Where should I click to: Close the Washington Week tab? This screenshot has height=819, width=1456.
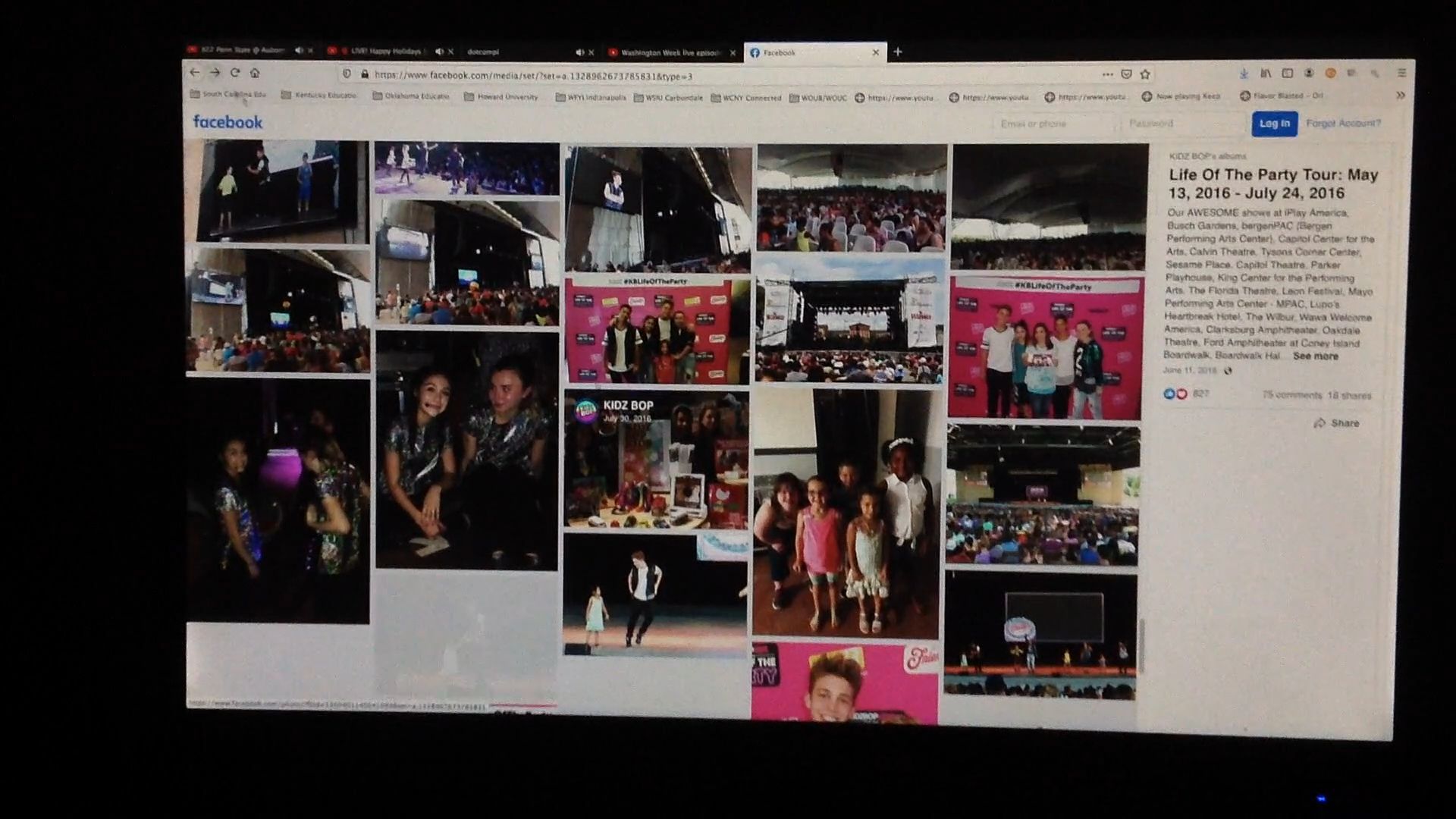(733, 53)
